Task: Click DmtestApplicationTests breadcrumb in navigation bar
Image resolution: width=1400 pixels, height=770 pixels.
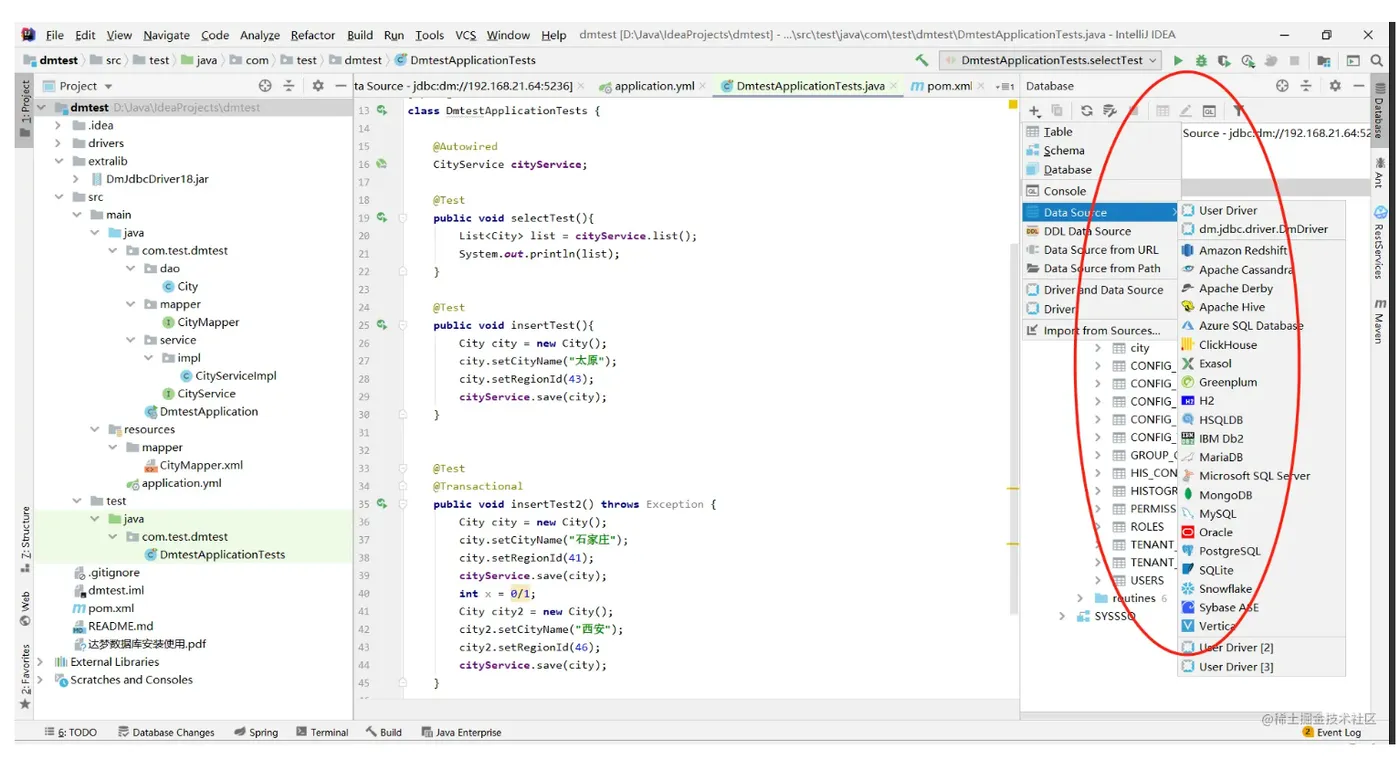Action: (x=466, y=60)
